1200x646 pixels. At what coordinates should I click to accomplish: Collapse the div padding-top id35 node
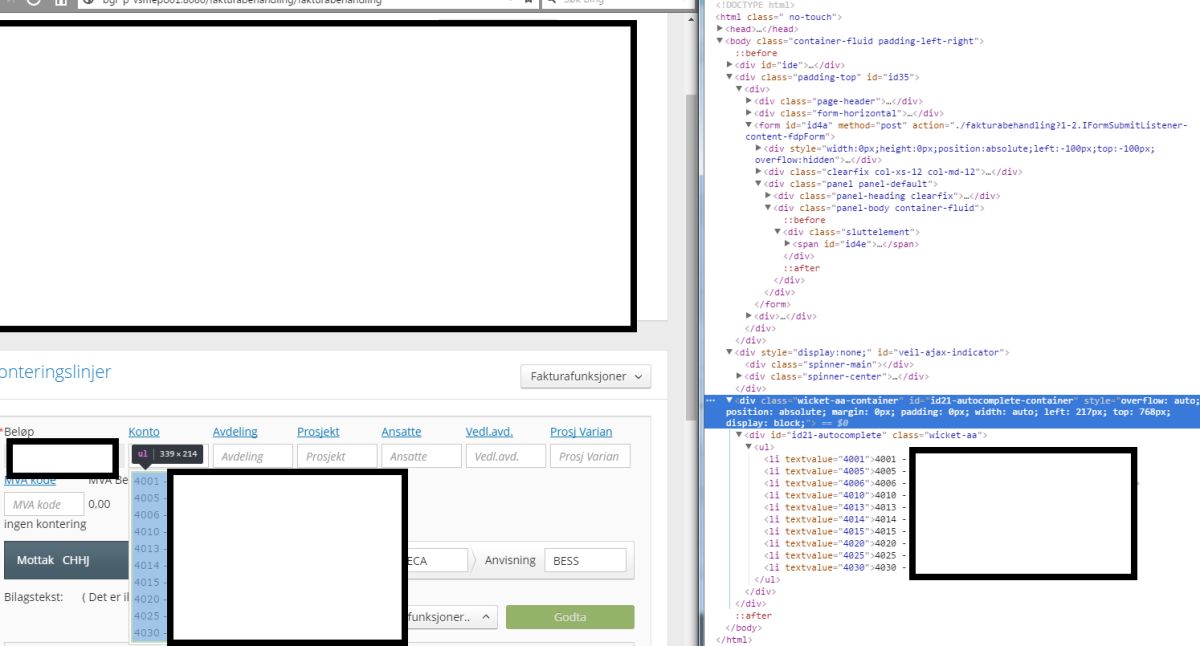click(x=730, y=77)
